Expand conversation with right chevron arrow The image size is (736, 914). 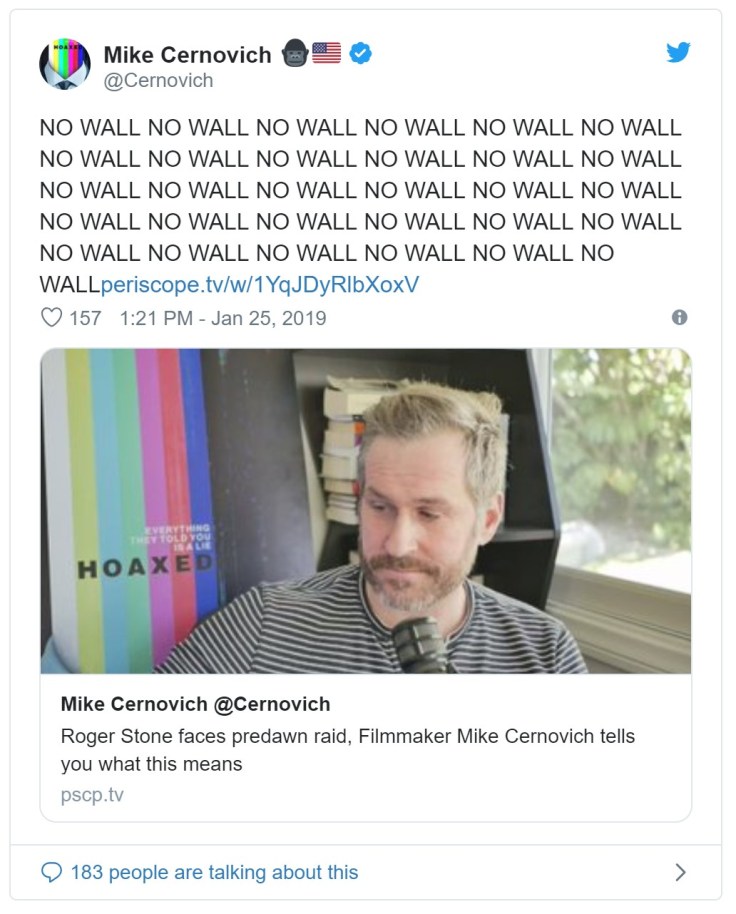coord(680,872)
